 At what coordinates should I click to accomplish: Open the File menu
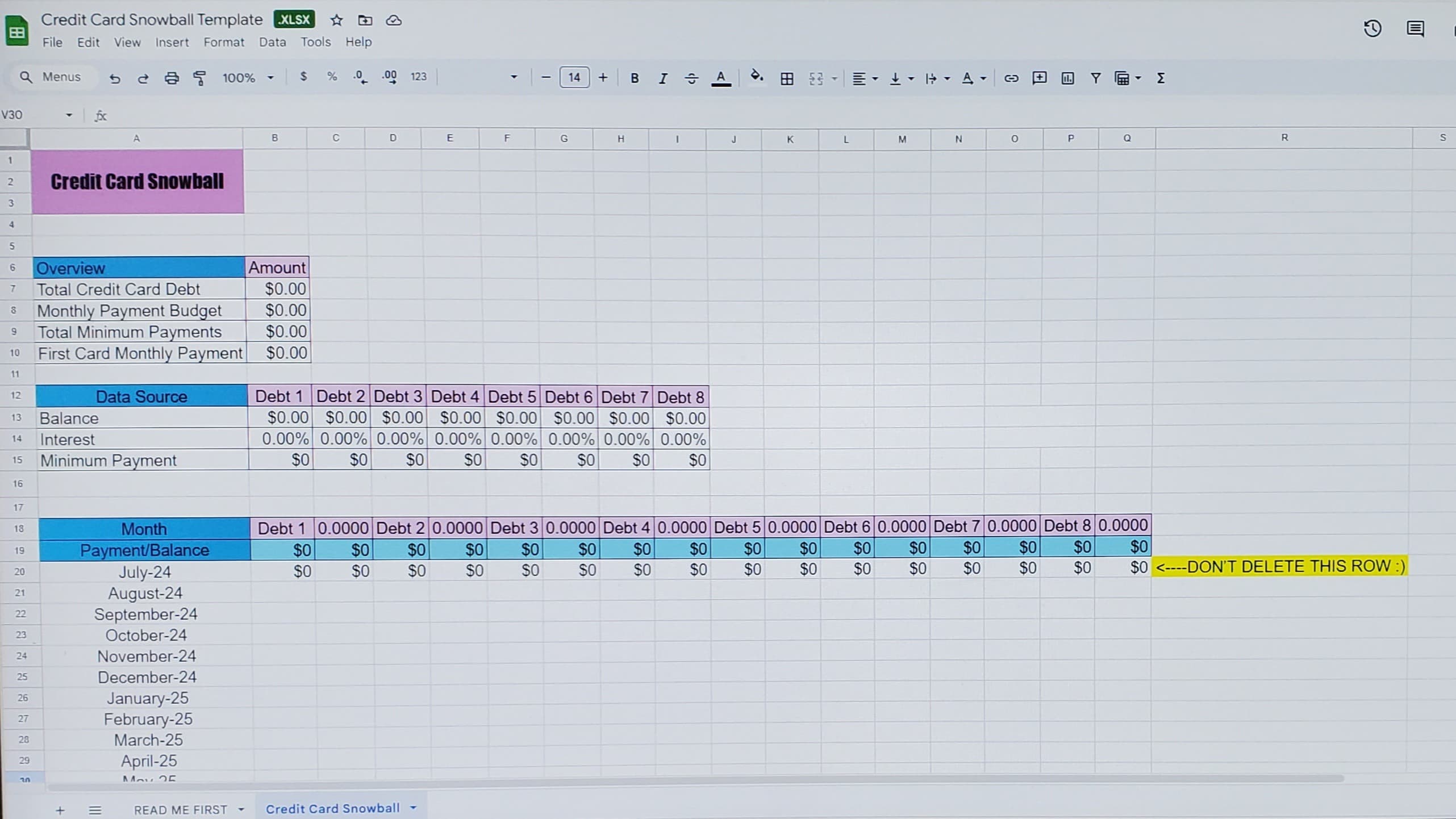pyautogui.click(x=52, y=43)
